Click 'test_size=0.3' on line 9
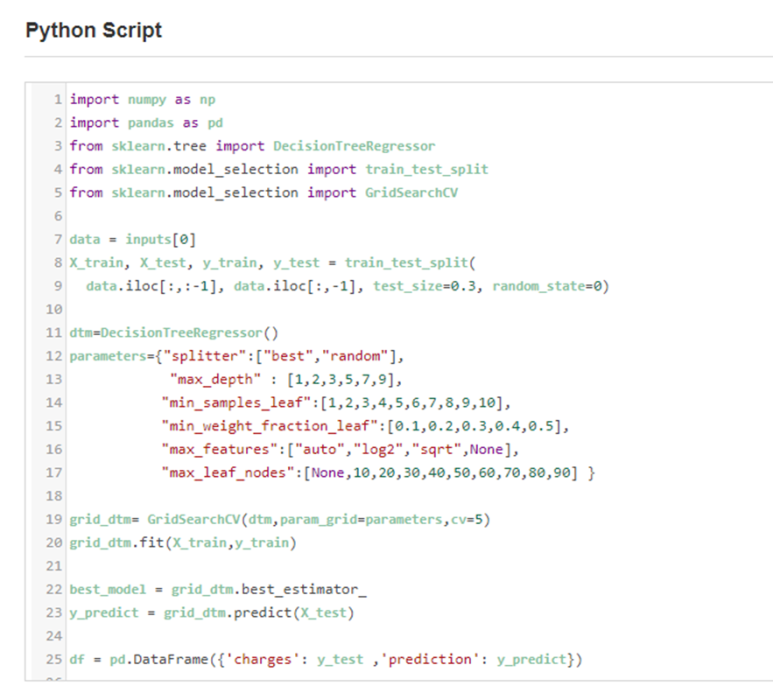 [425, 286]
